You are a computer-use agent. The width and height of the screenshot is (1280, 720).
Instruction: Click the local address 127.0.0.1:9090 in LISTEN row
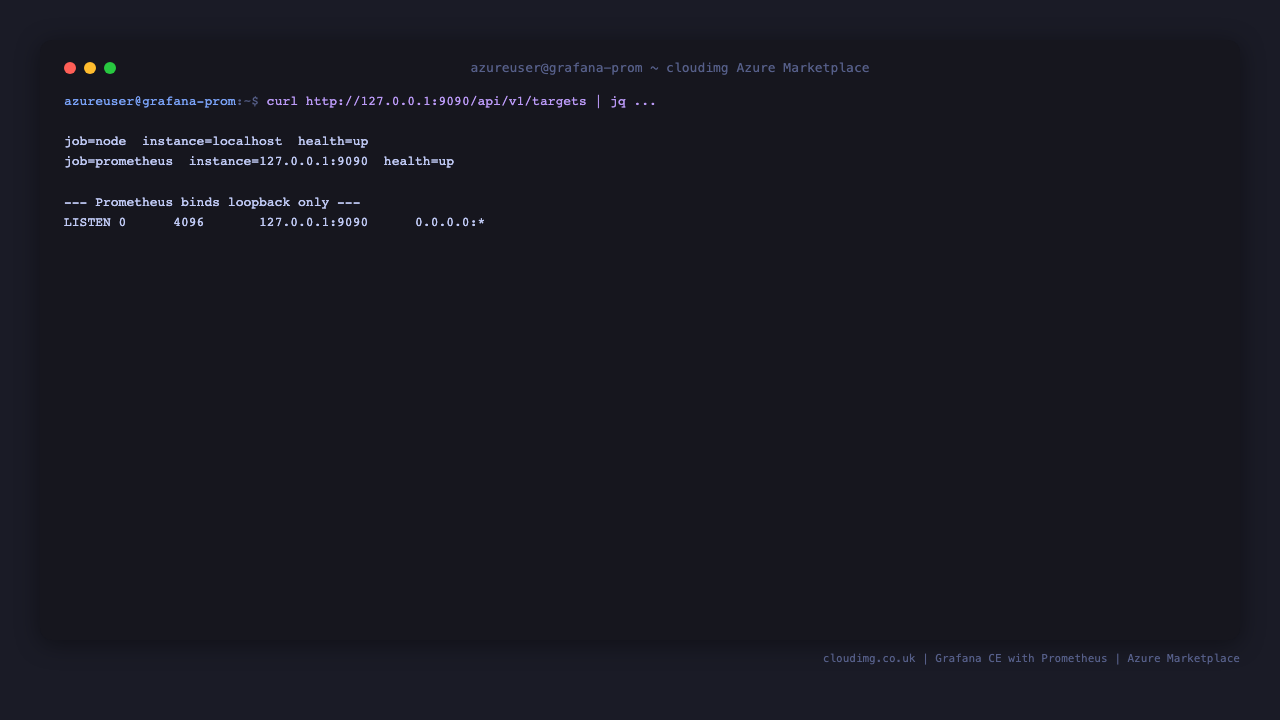[314, 222]
